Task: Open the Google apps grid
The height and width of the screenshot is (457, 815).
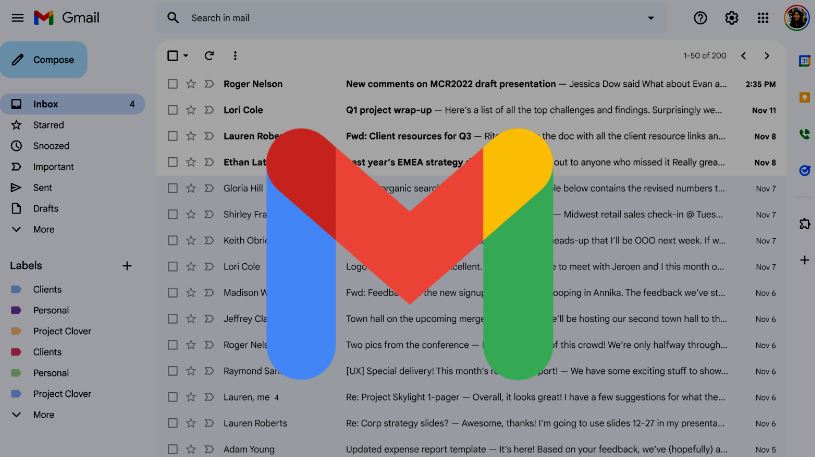Action: [763, 18]
